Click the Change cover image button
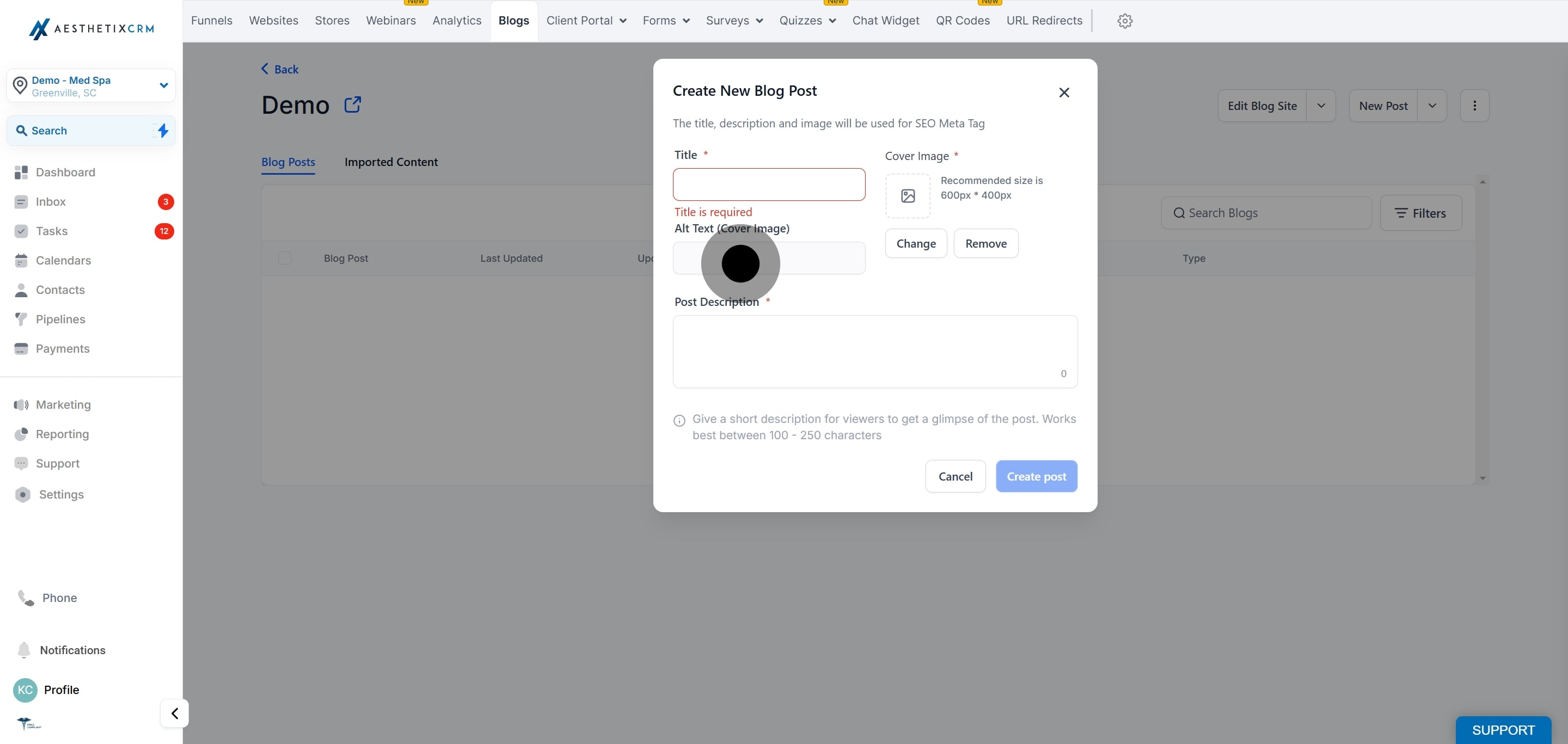This screenshot has height=744, width=1568. pyautogui.click(x=915, y=243)
